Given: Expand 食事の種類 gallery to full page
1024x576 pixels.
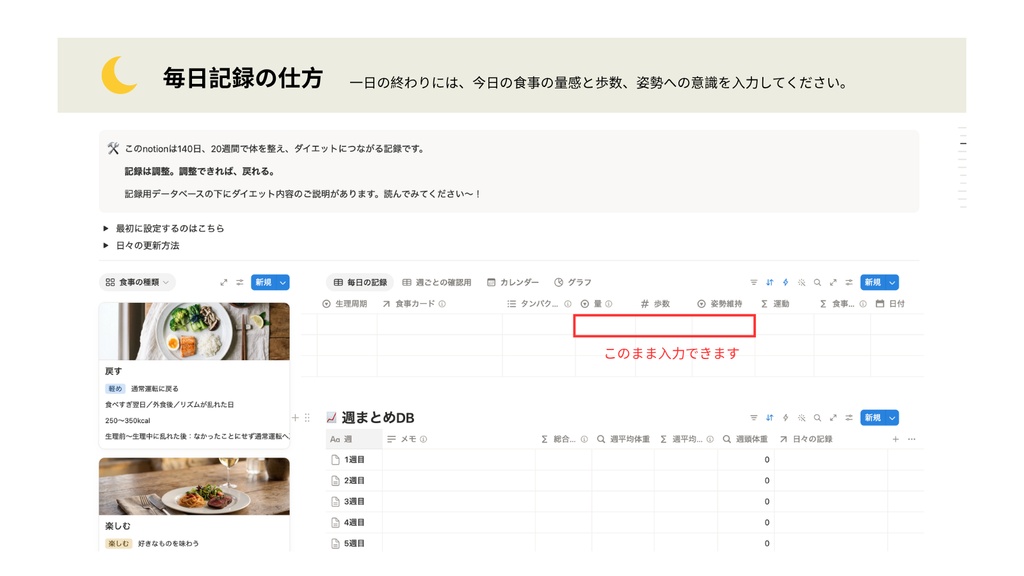Looking at the screenshot, I should point(223,282).
